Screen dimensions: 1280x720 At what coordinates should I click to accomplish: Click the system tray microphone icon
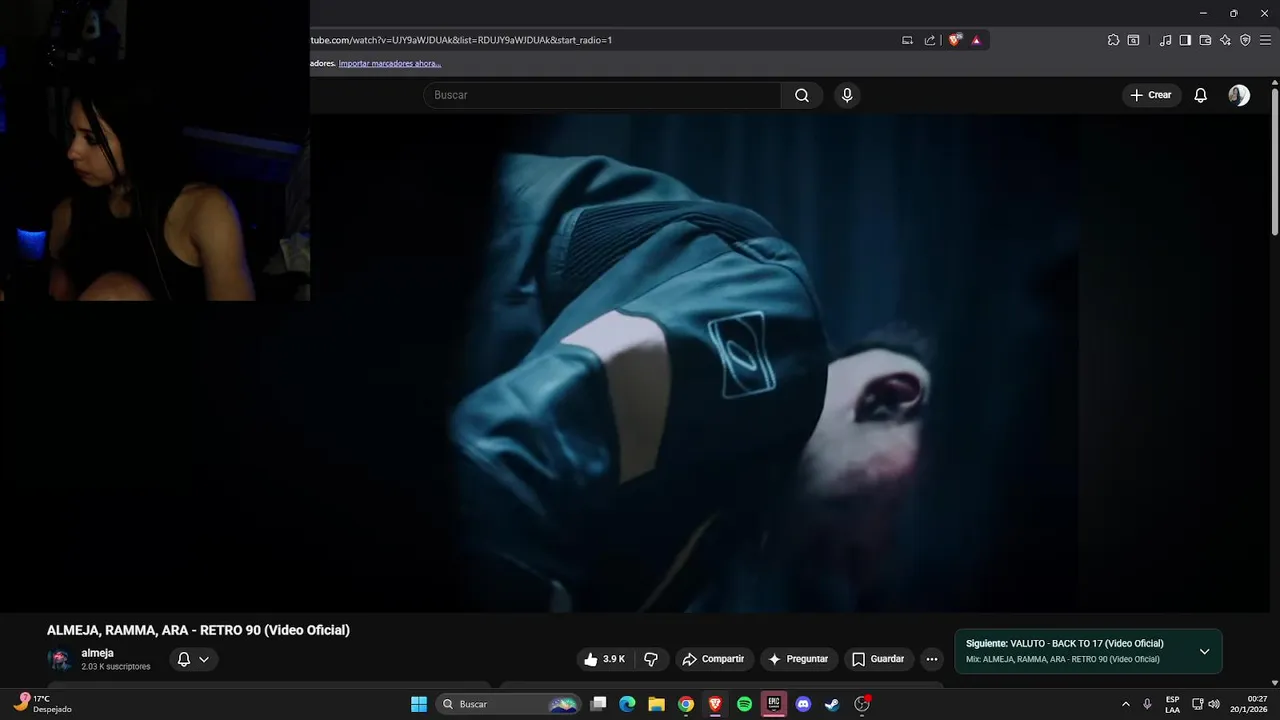pos(1147,704)
